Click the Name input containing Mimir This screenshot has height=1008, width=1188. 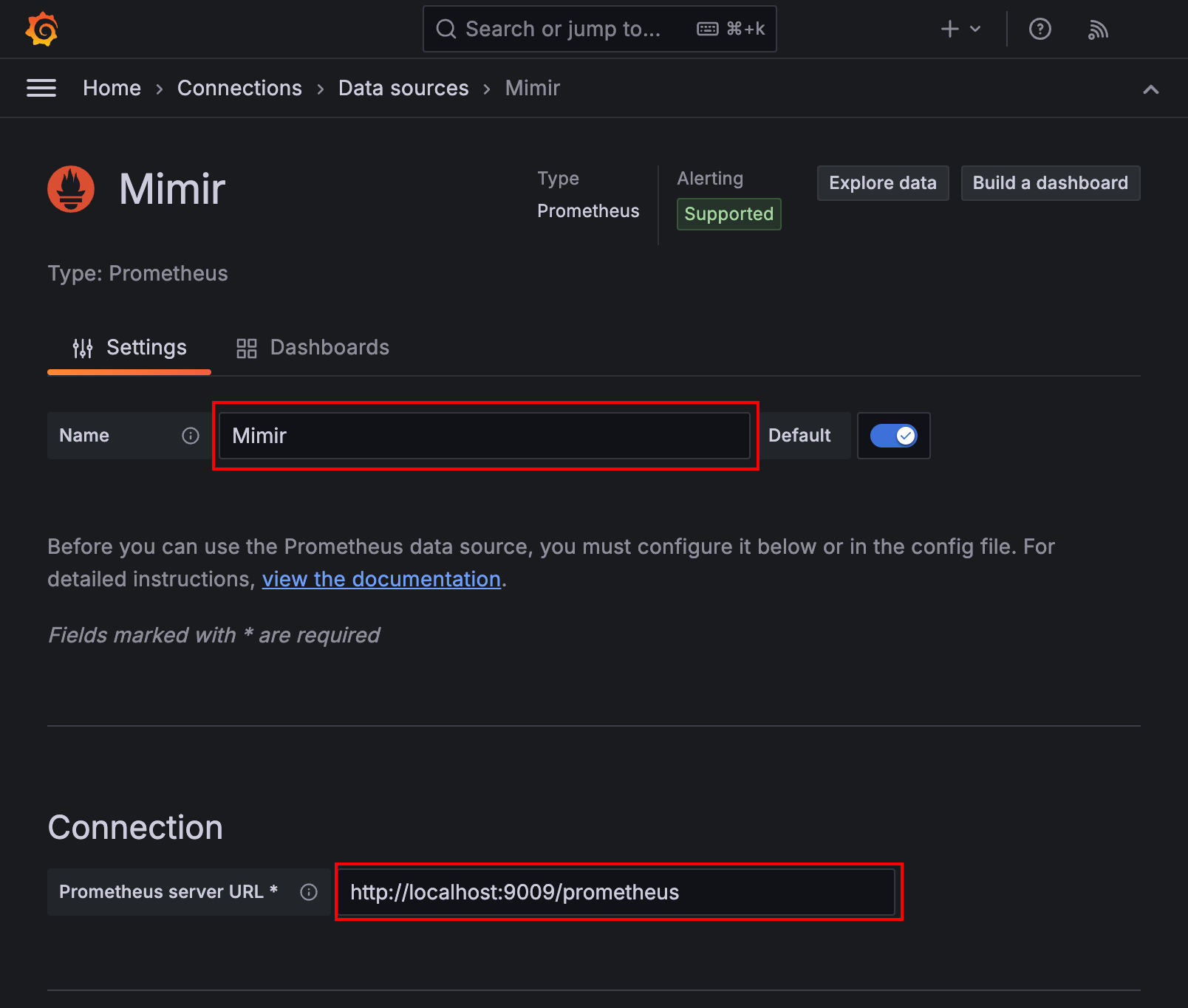coord(485,436)
